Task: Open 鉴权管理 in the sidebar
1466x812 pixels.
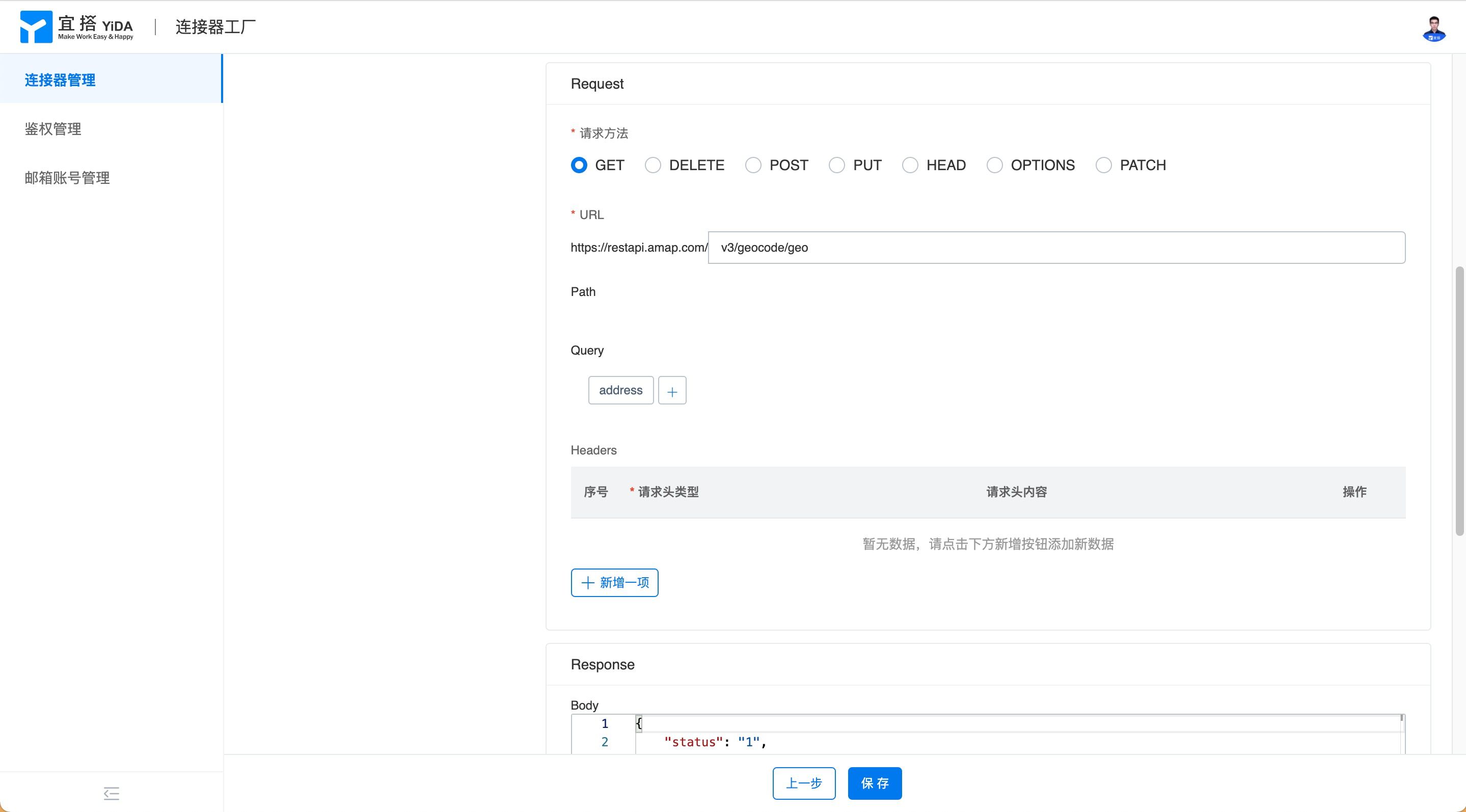Action: pyautogui.click(x=111, y=128)
